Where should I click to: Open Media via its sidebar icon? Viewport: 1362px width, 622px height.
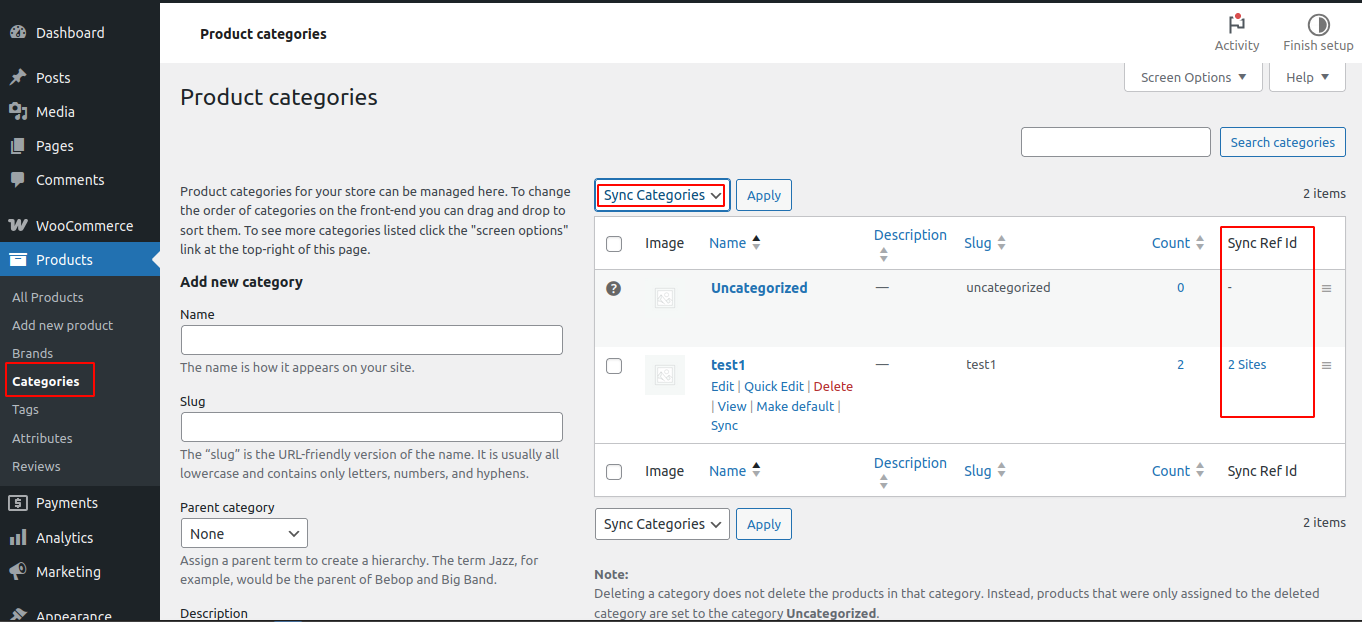pyautogui.click(x=18, y=112)
